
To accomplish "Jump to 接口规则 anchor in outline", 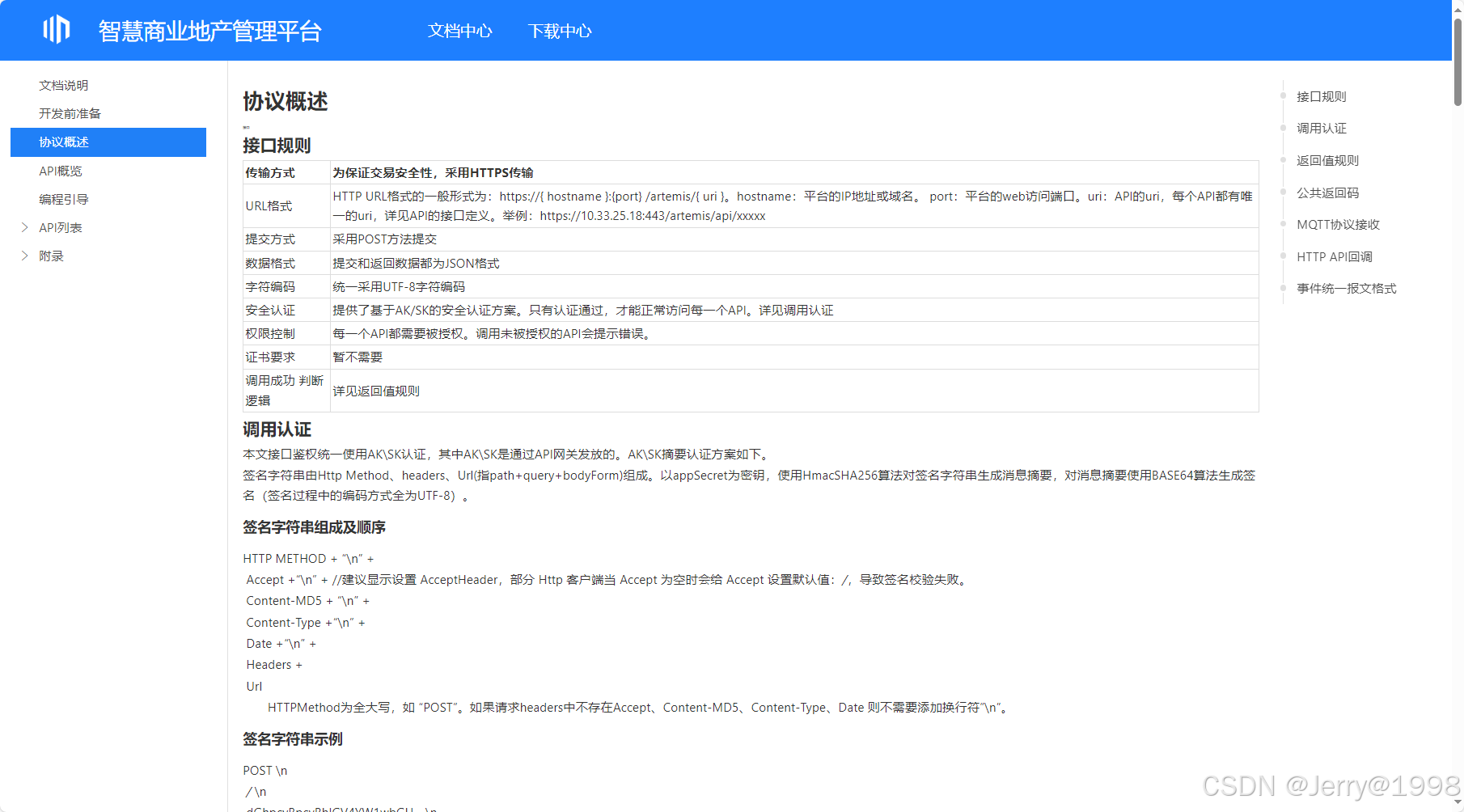I will (1322, 96).
